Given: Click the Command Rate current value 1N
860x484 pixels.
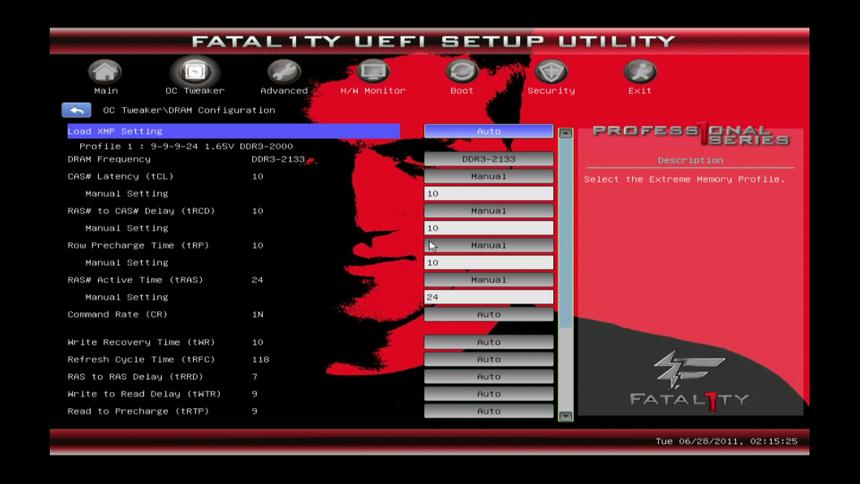Looking at the screenshot, I should point(257,314).
